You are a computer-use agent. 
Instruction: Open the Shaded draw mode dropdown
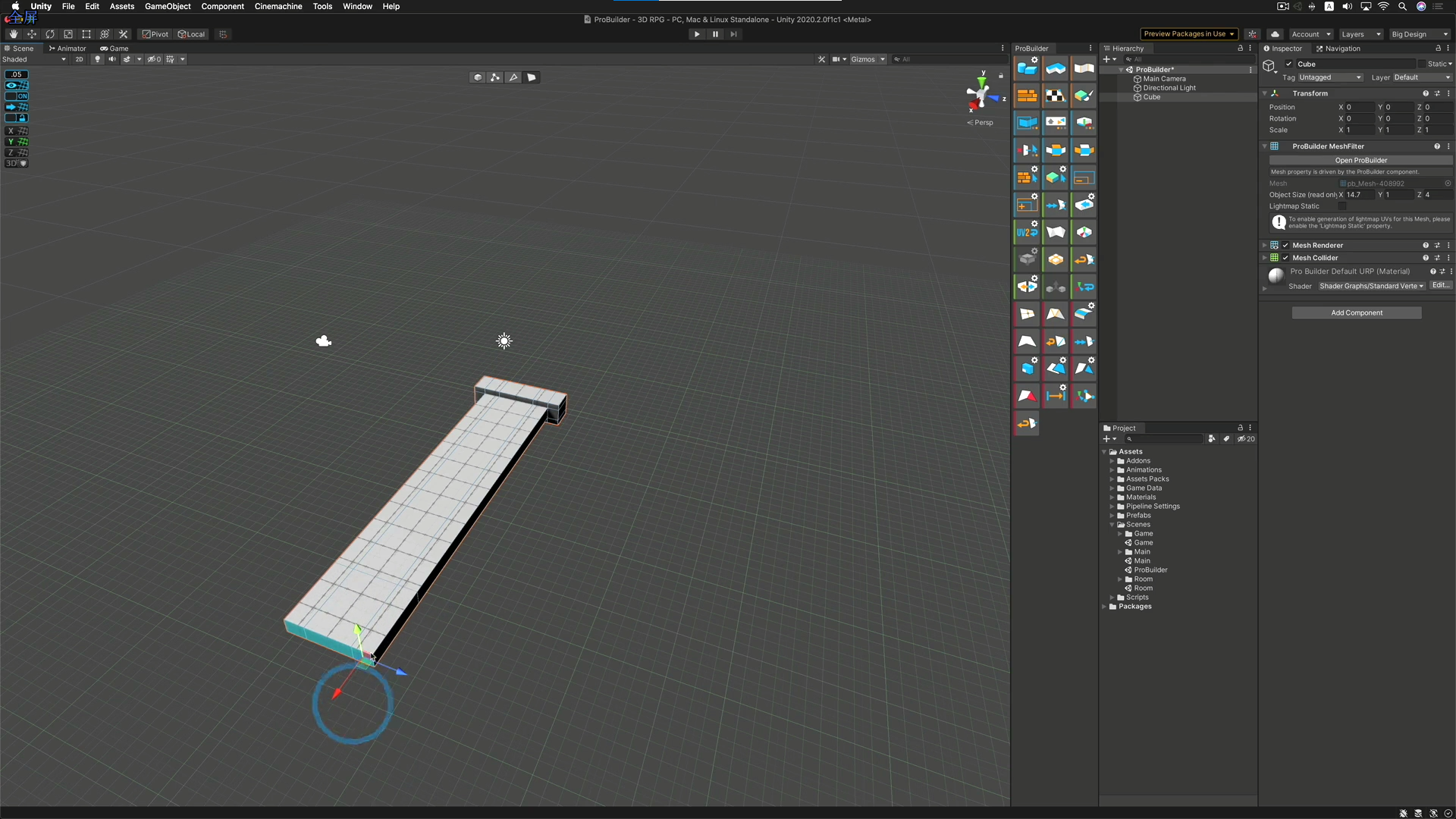[34, 59]
